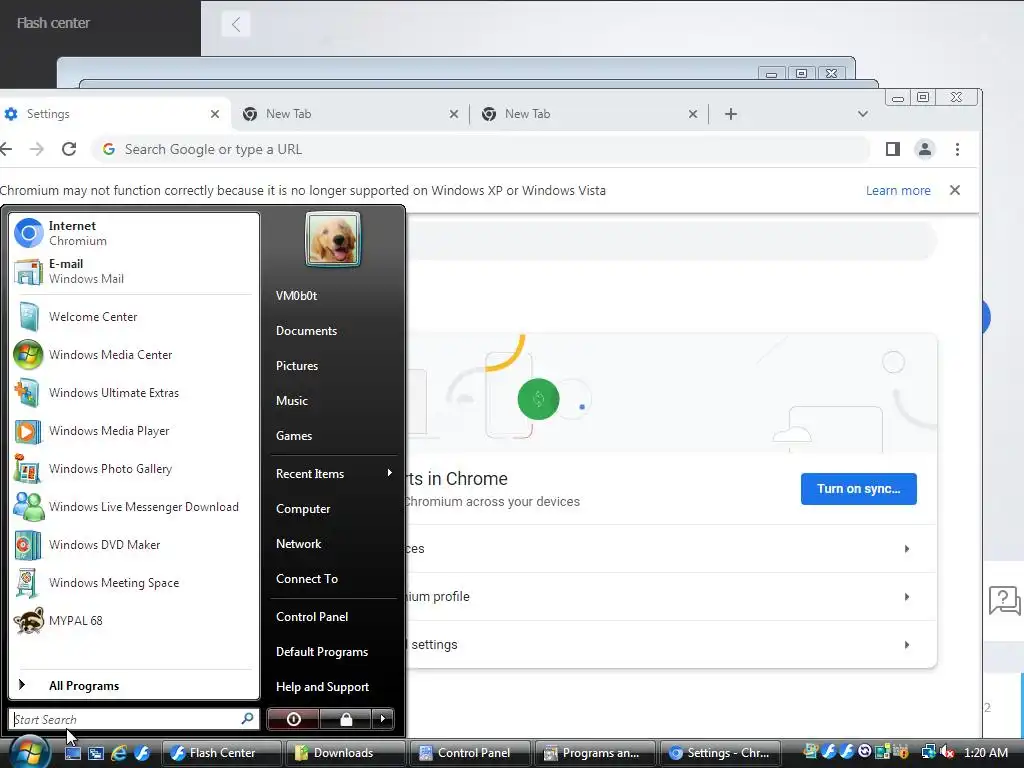Open the shutdown options arrow
Viewport: 1024px width, 768px height.
point(383,719)
